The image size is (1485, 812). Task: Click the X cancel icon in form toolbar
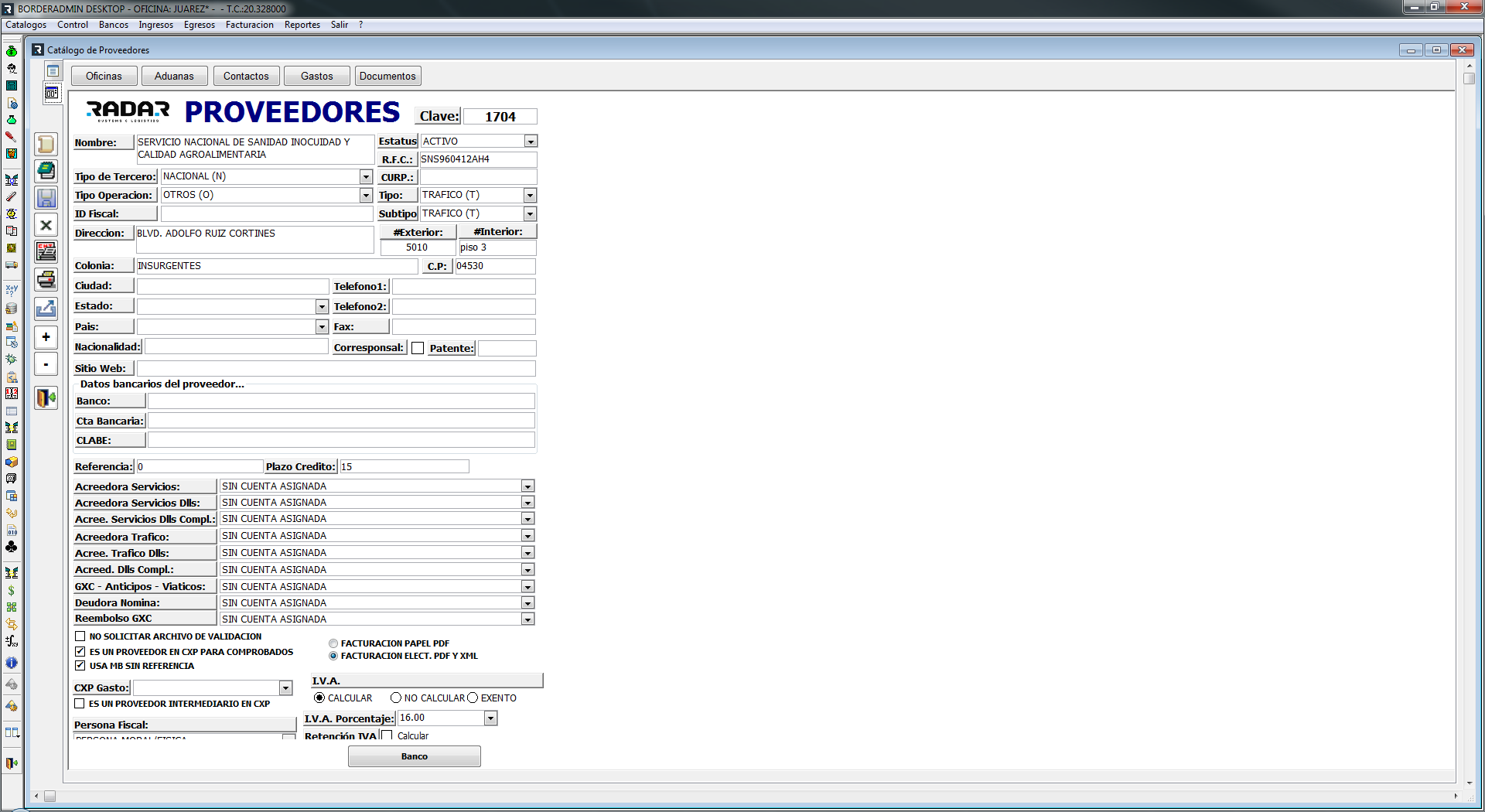pyautogui.click(x=46, y=225)
